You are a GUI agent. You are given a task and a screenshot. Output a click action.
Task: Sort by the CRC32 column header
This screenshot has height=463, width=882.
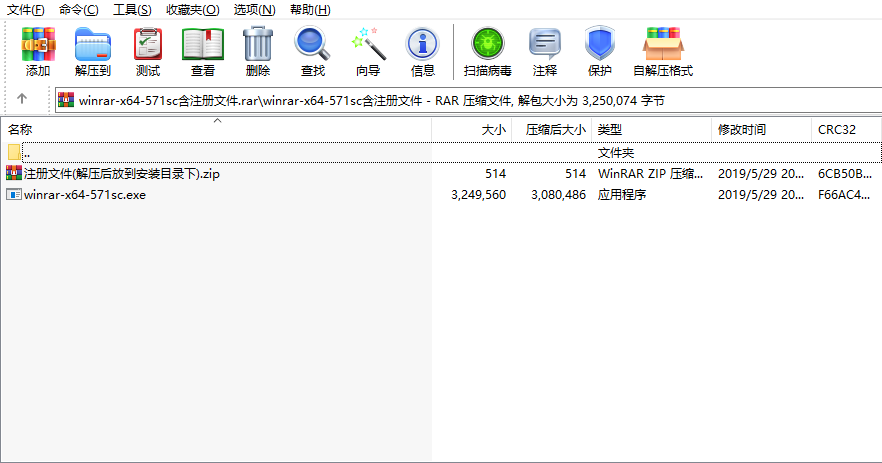(x=846, y=129)
